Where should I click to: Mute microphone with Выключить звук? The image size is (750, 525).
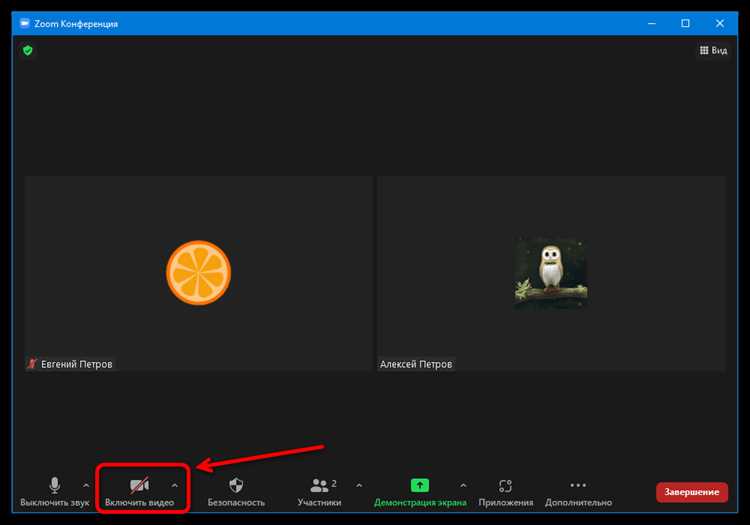55,492
